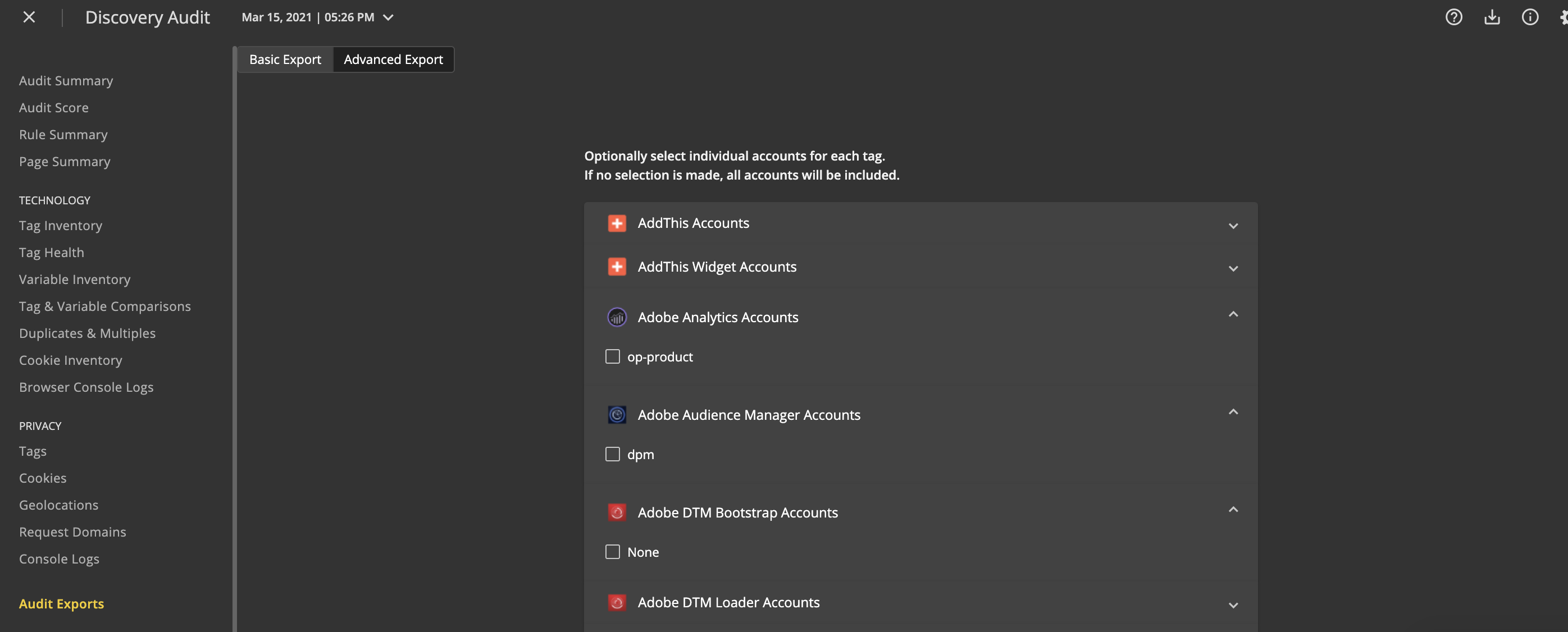Open Audit Summary in sidebar
Viewport: 1568px width, 632px height.
click(66, 81)
